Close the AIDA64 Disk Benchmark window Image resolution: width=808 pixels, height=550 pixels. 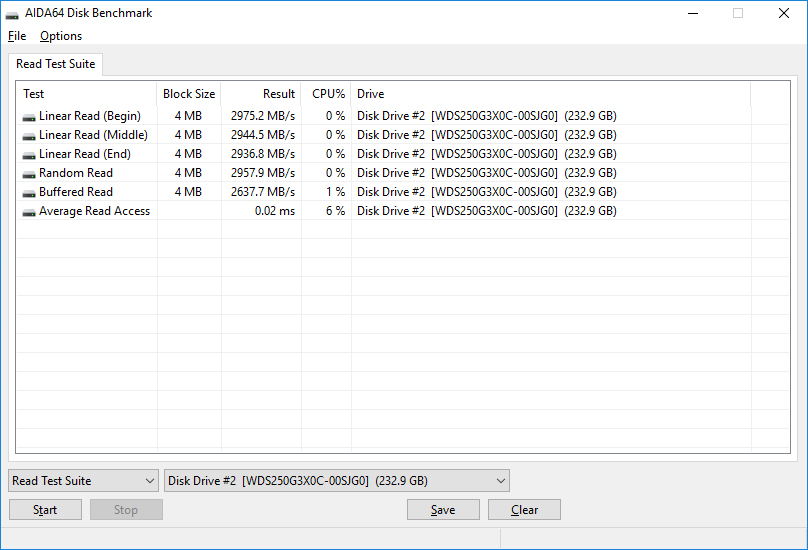pos(784,13)
